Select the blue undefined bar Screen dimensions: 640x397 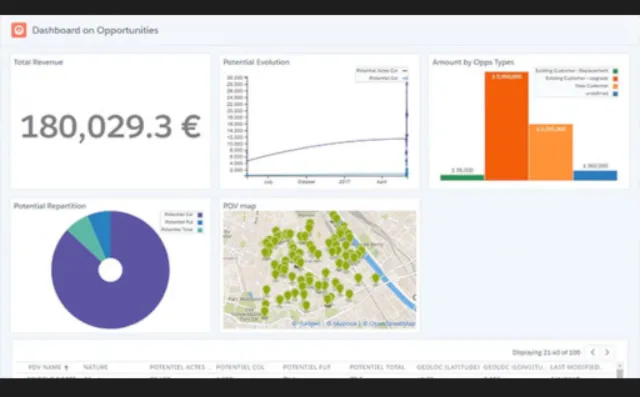tap(596, 175)
